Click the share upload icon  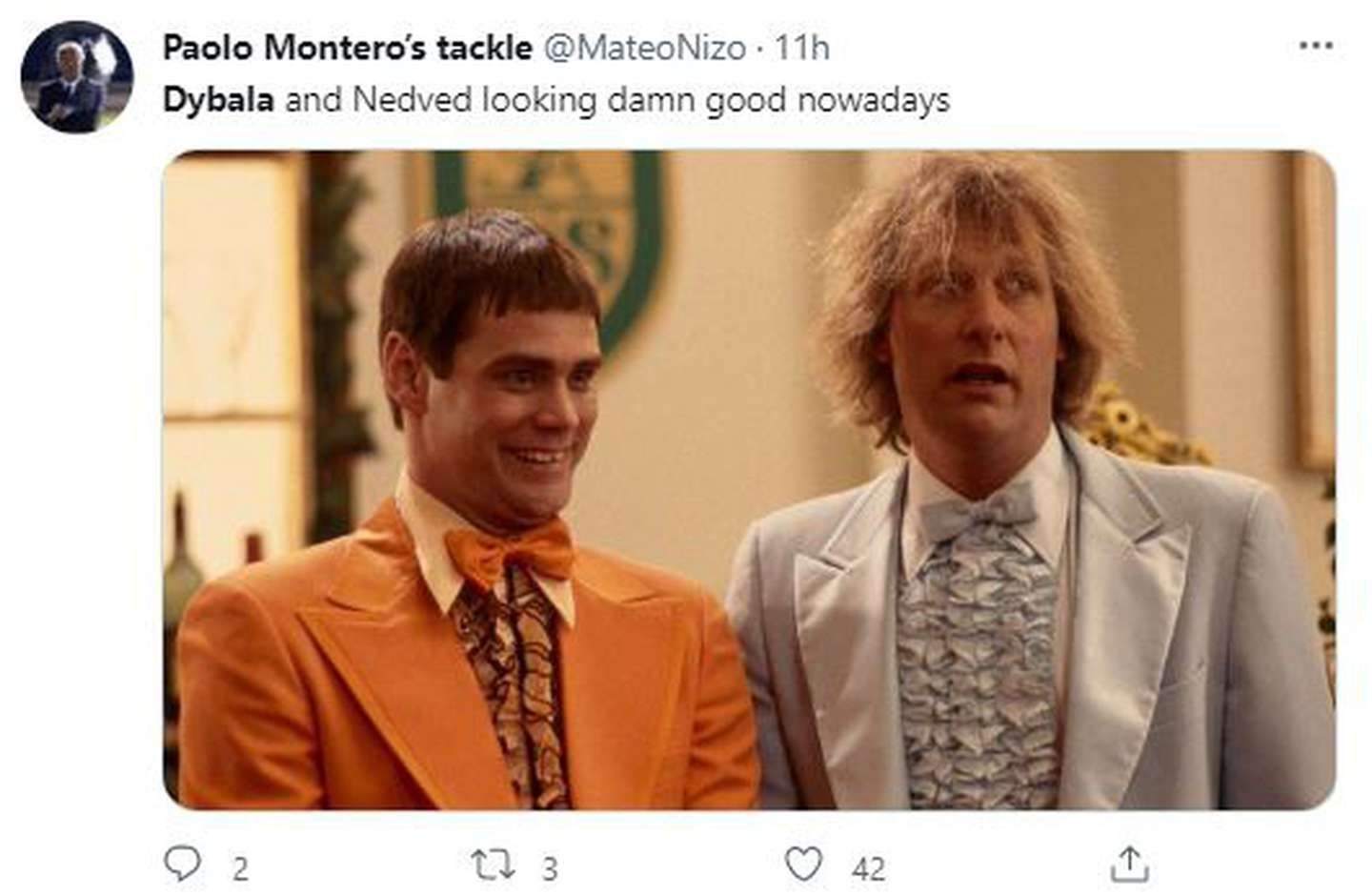1129,865
